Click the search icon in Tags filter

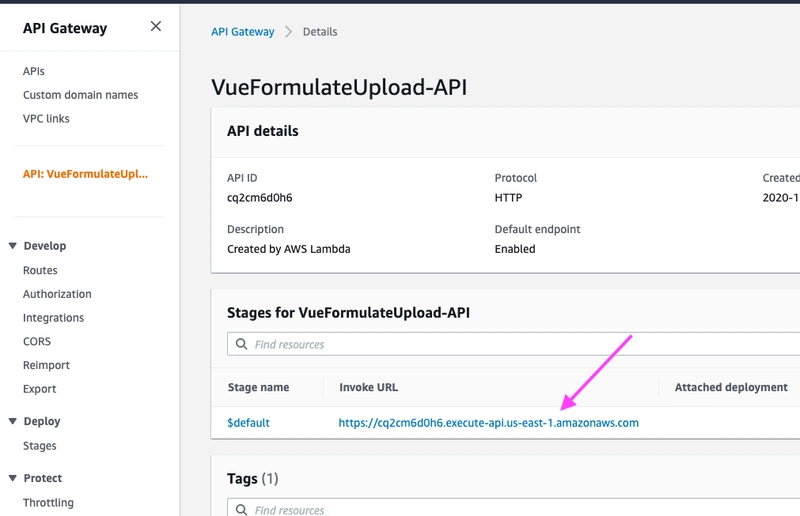pyautogui.click(x=241, y=509)
